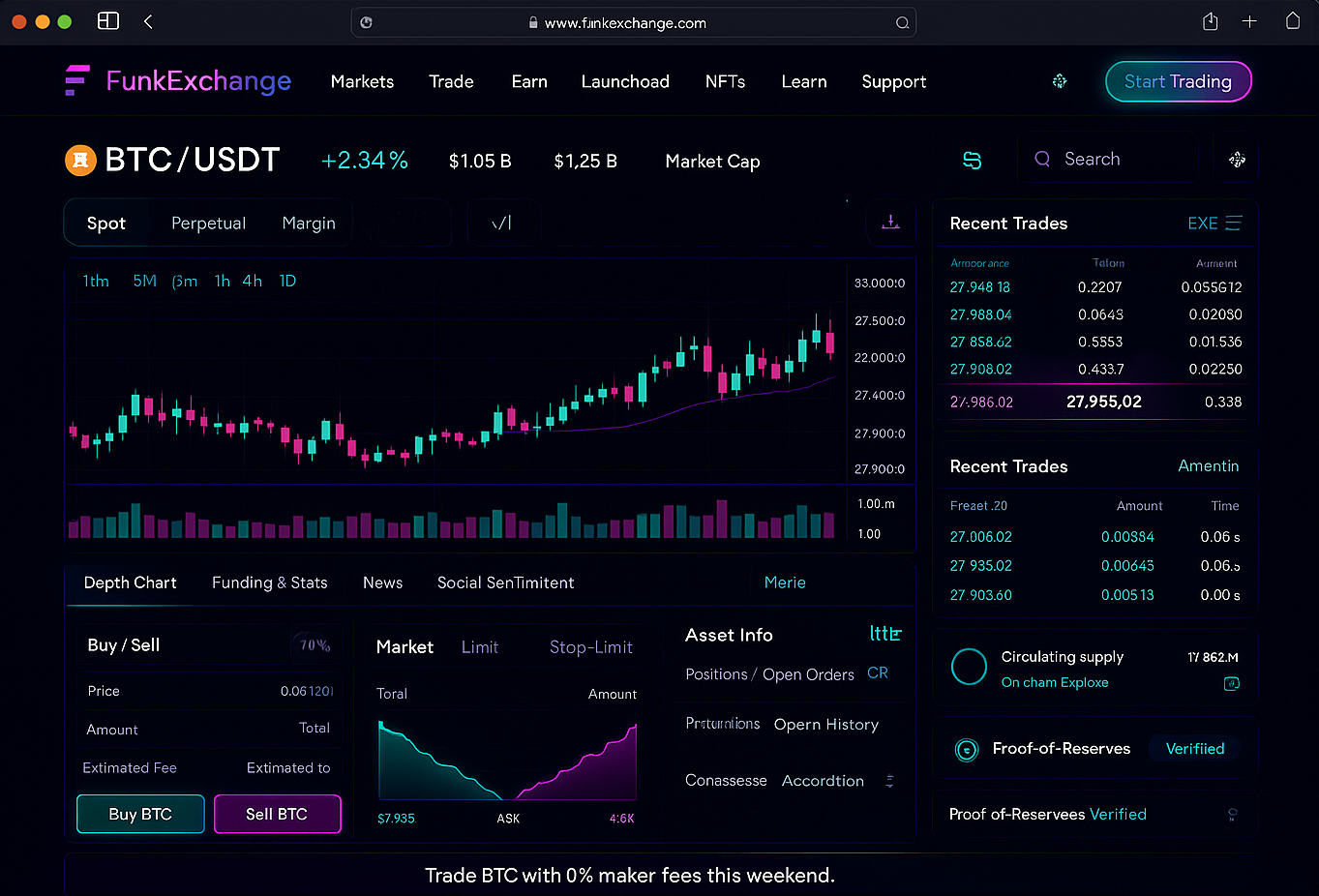1319x896 pixels.
Task: Click the download icon above the chart
Action: tap(890, 223)
